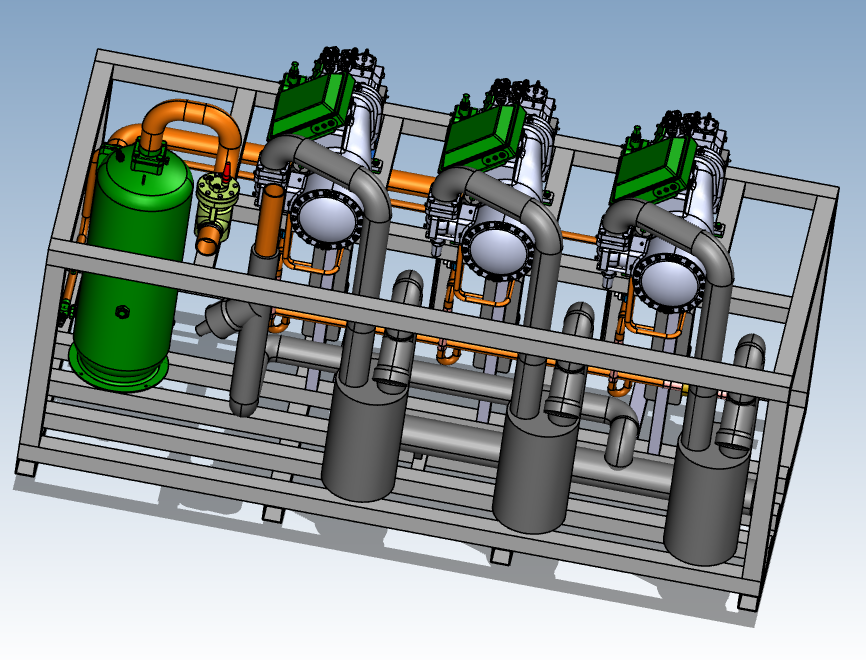The height and width of the screenshot is (660, 866).
Task: Select the rightmost large gray vertical cylinder
Action: [x=706, y=501]
